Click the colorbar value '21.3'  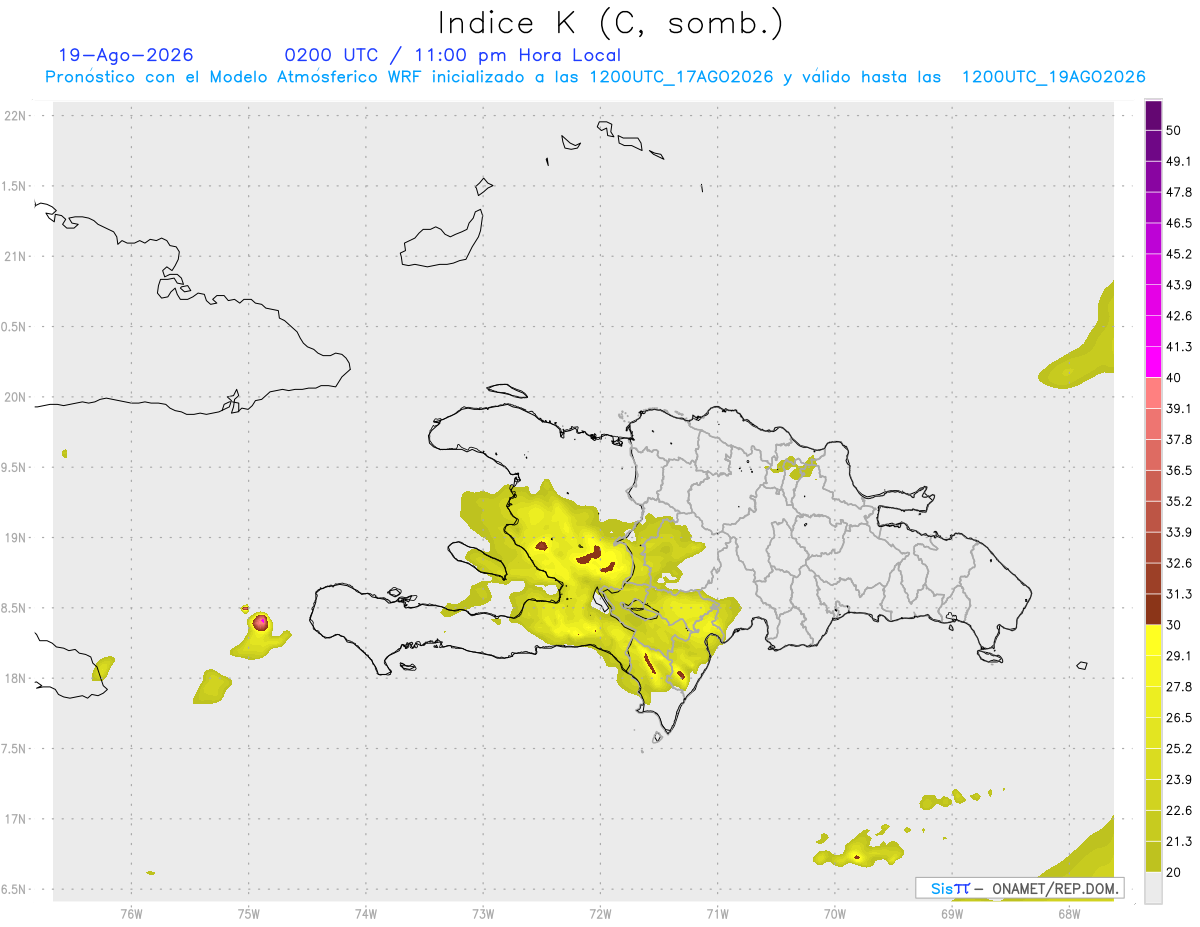coord(1179,841)
